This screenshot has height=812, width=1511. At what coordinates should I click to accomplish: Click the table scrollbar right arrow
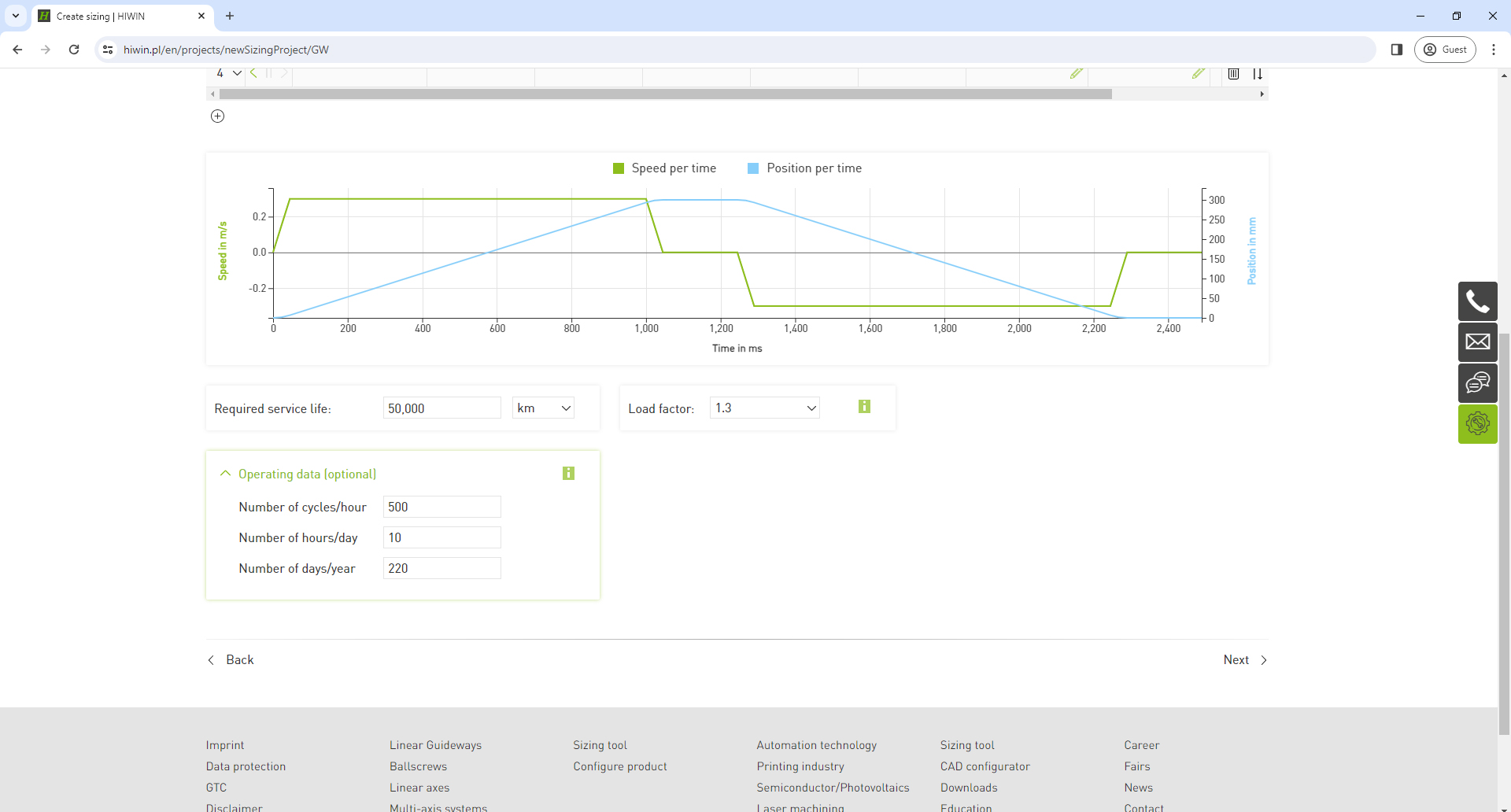(1262, 94)
